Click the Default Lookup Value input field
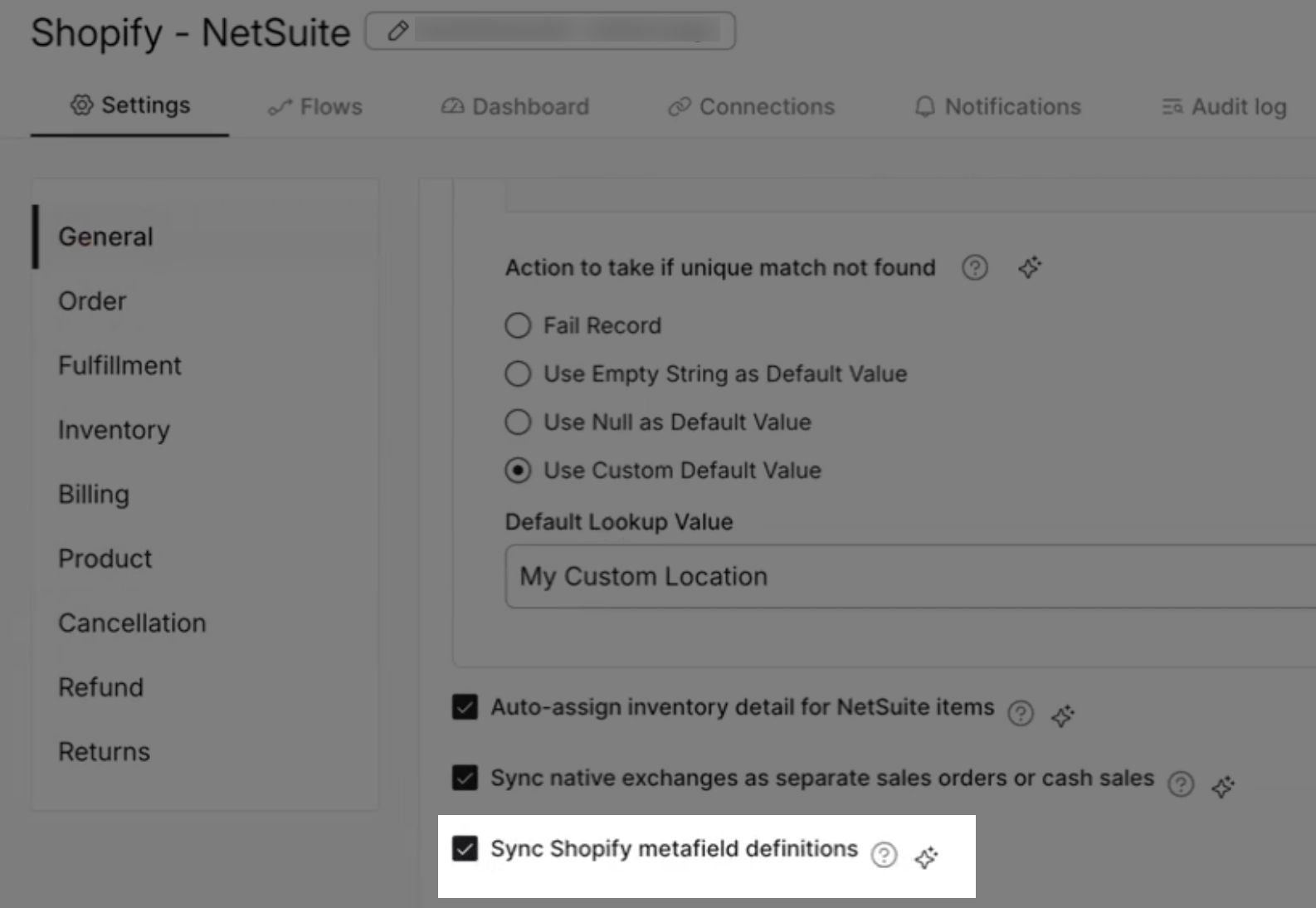1316x908 pixels. [910, 576]
